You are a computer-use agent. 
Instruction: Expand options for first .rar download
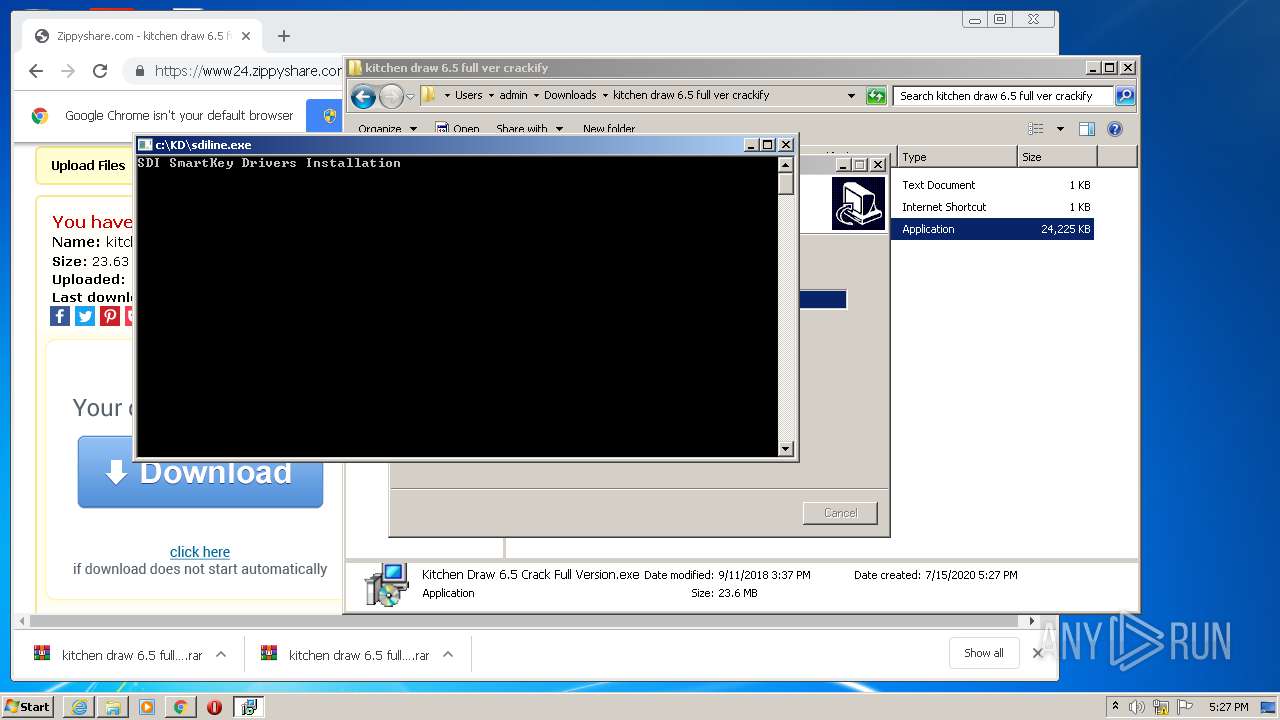point(221,654)
